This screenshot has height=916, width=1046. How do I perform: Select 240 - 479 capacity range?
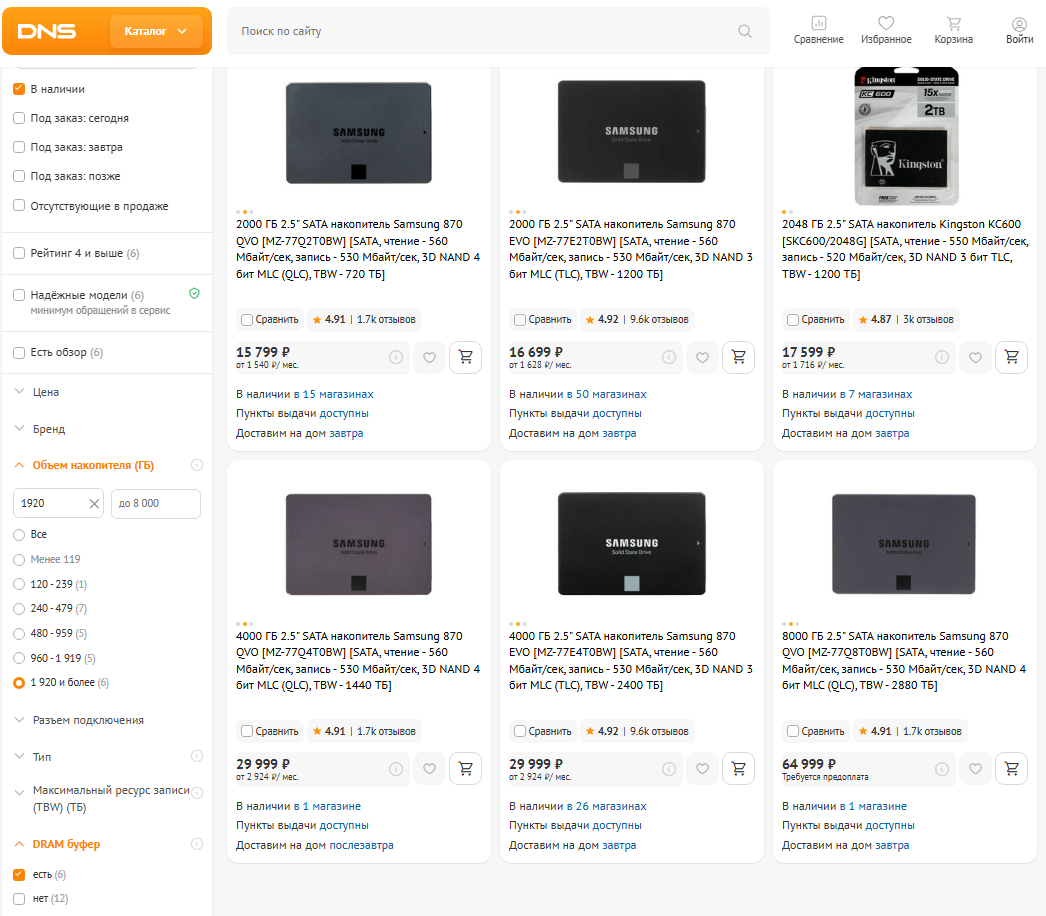pos(19,608)
